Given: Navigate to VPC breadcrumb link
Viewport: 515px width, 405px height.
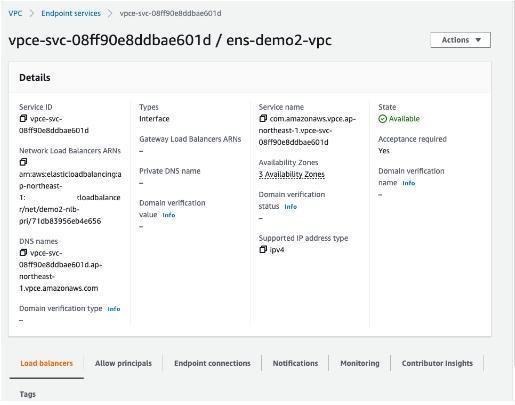Looking at the screenshot, I should (15, 13).
